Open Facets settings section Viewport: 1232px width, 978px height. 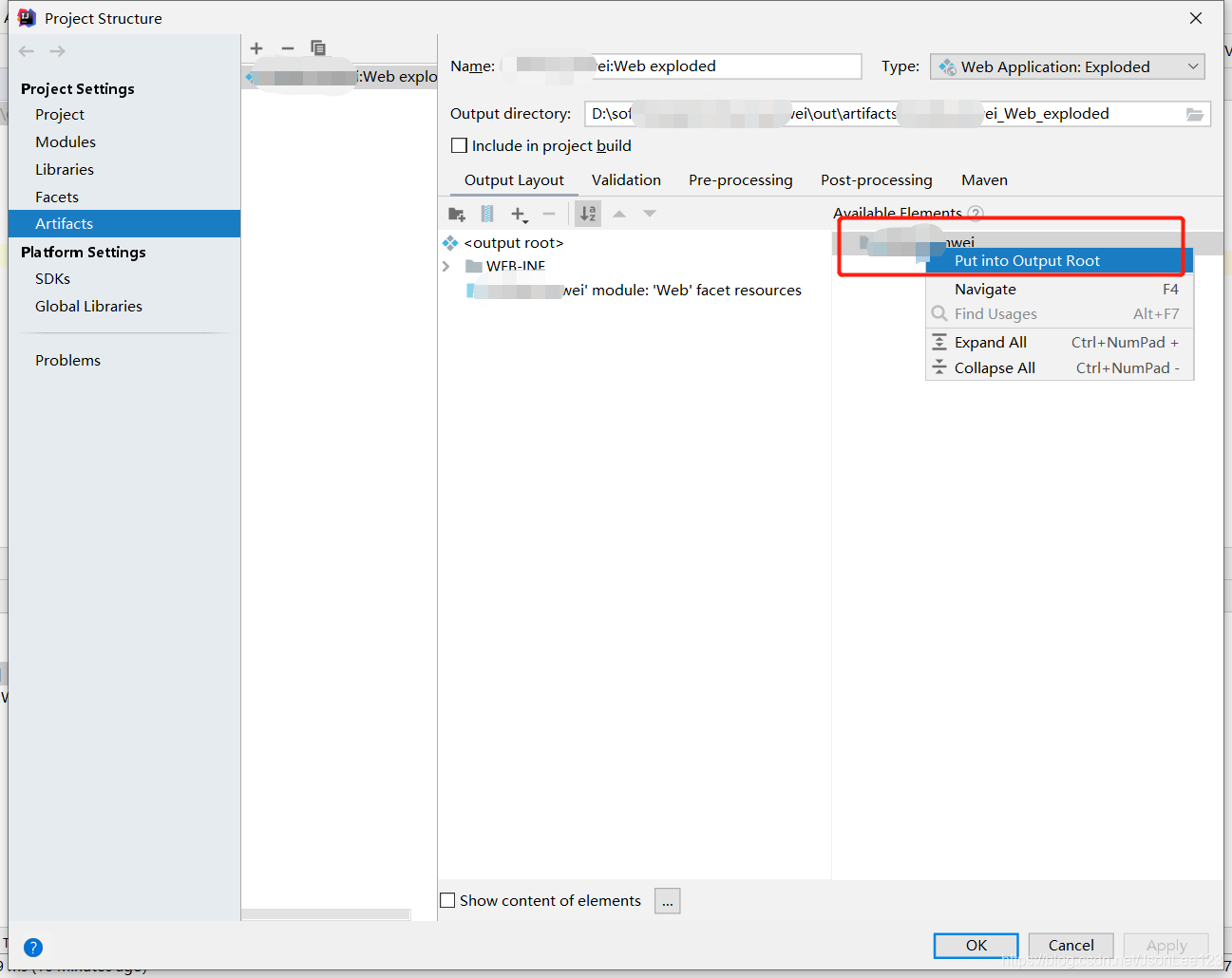pyautogui.click(x=57, y=197)
